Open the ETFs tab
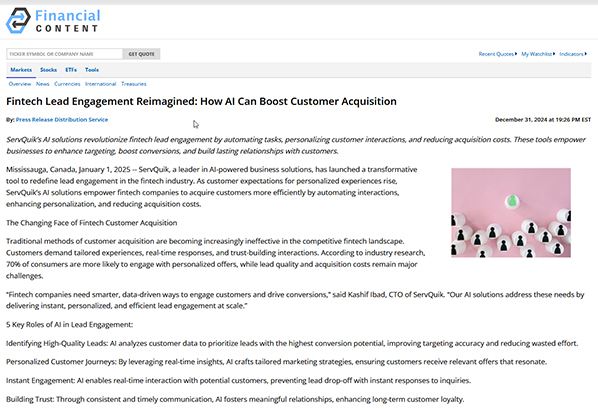Viewport: 598px width, 409px height. pyautogui.click(x=71, y=70)
